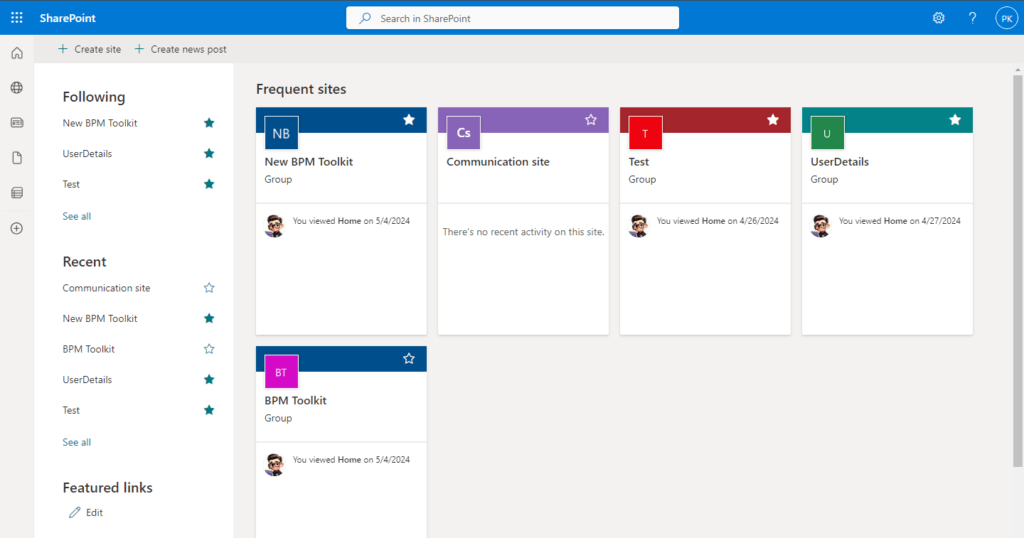
Task: Click the Search in SharePoint field
Action: coord(513,18)
